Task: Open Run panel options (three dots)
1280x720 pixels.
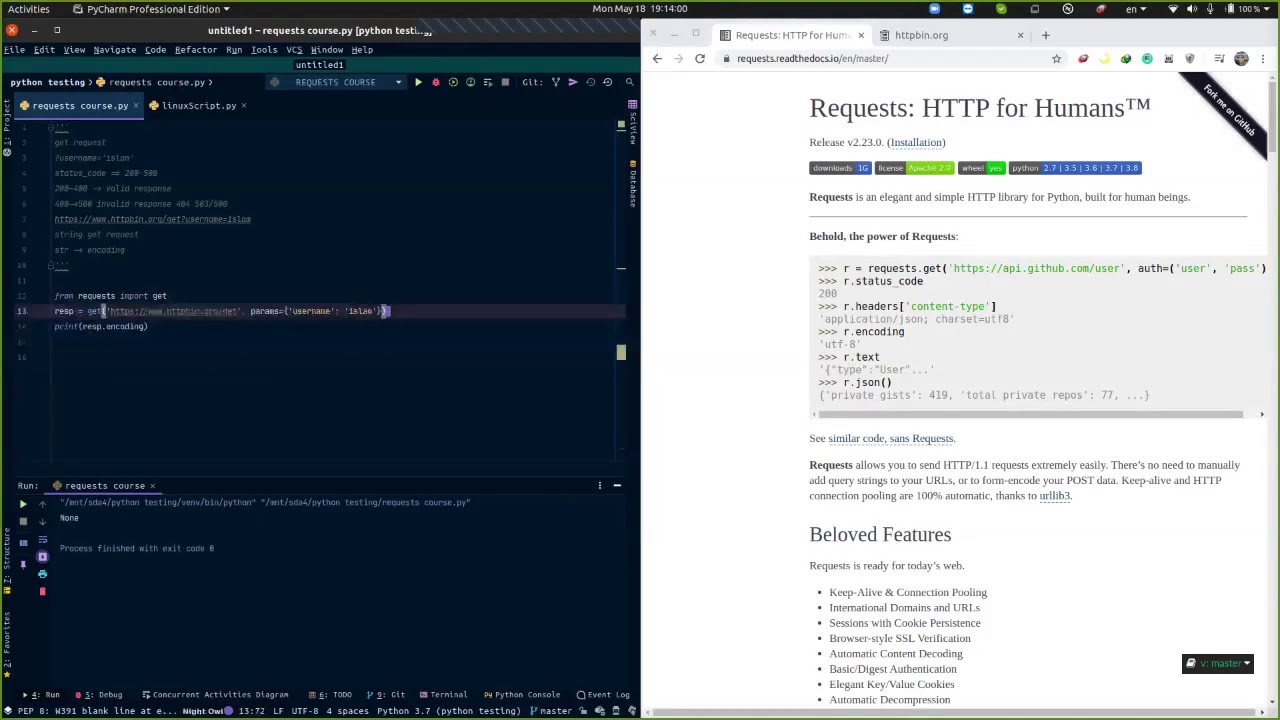Action: pyautogui.click(x=600, y=486)
